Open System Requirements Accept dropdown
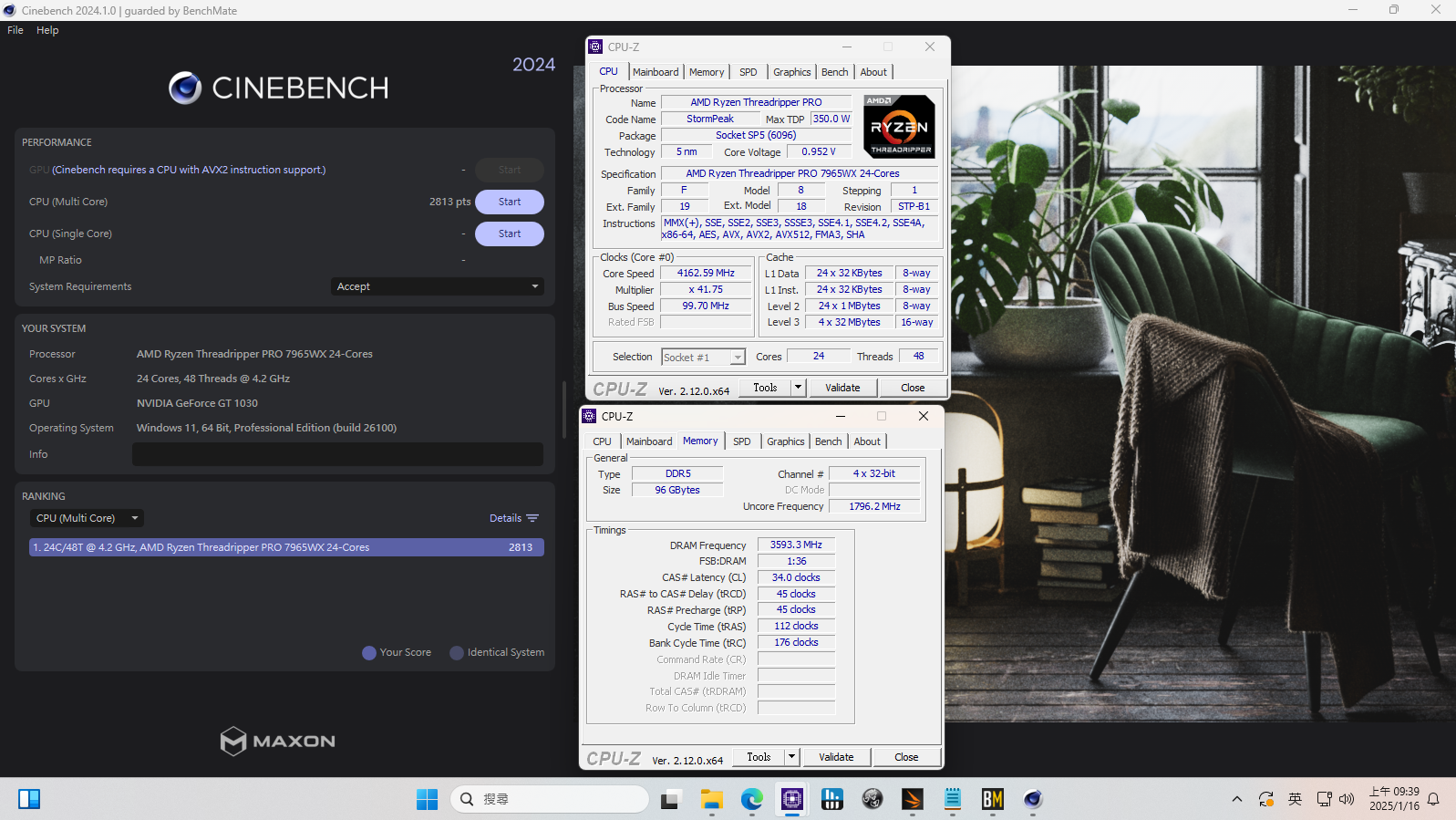The height and width of the screenshot is (820, 1456). pos(438,286)
